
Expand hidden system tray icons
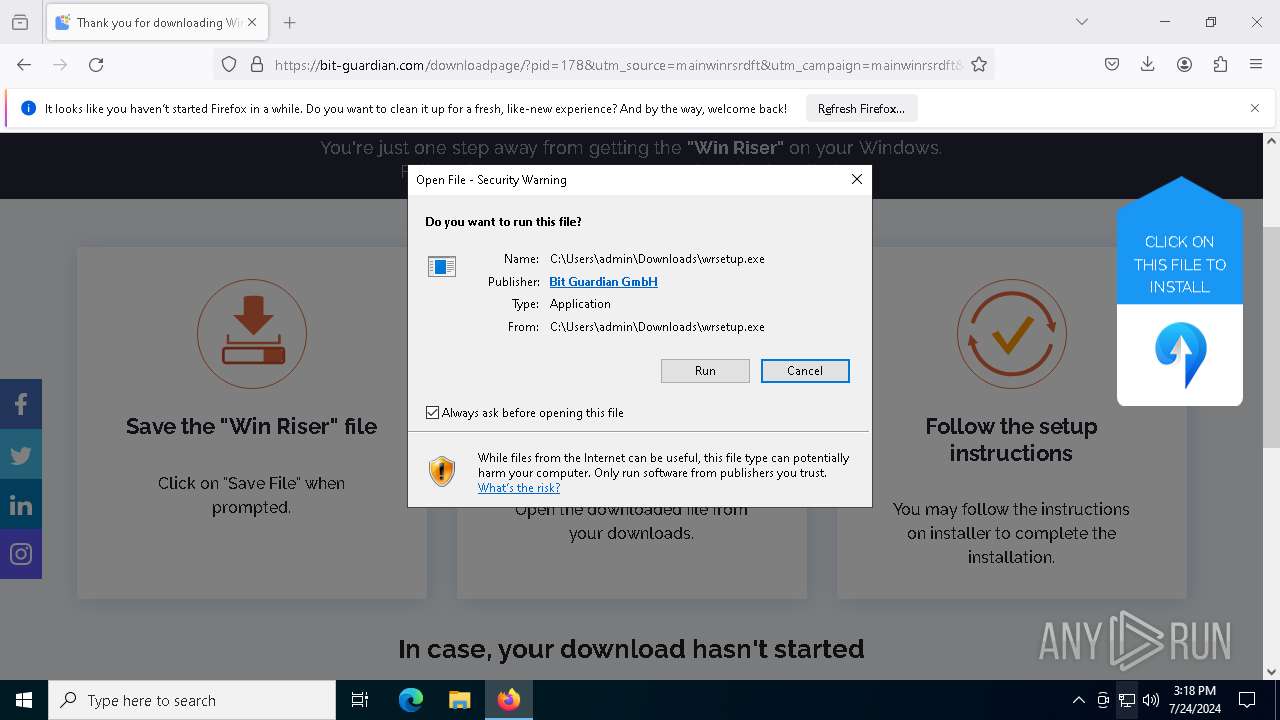pyautogui.click(x=1078, y=700)
